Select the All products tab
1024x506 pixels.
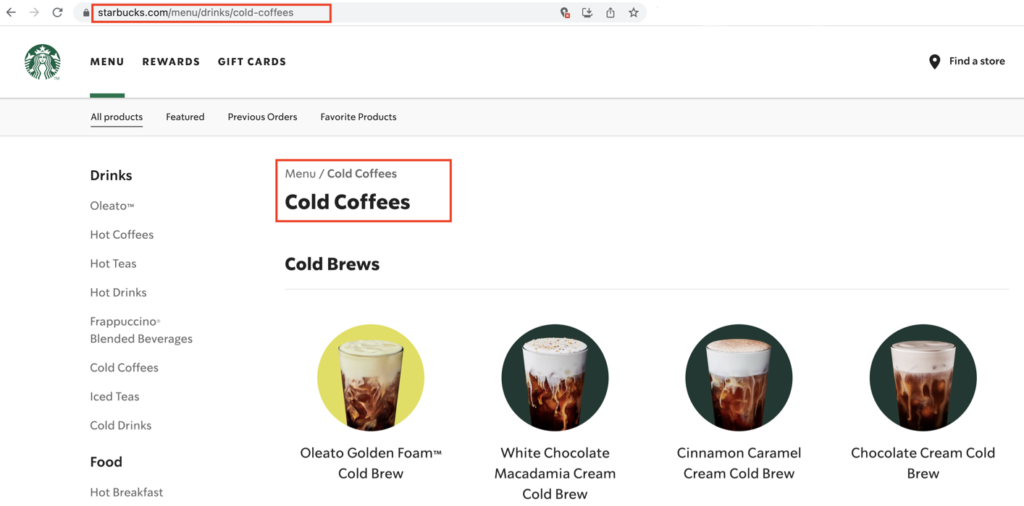coord(116,117)
